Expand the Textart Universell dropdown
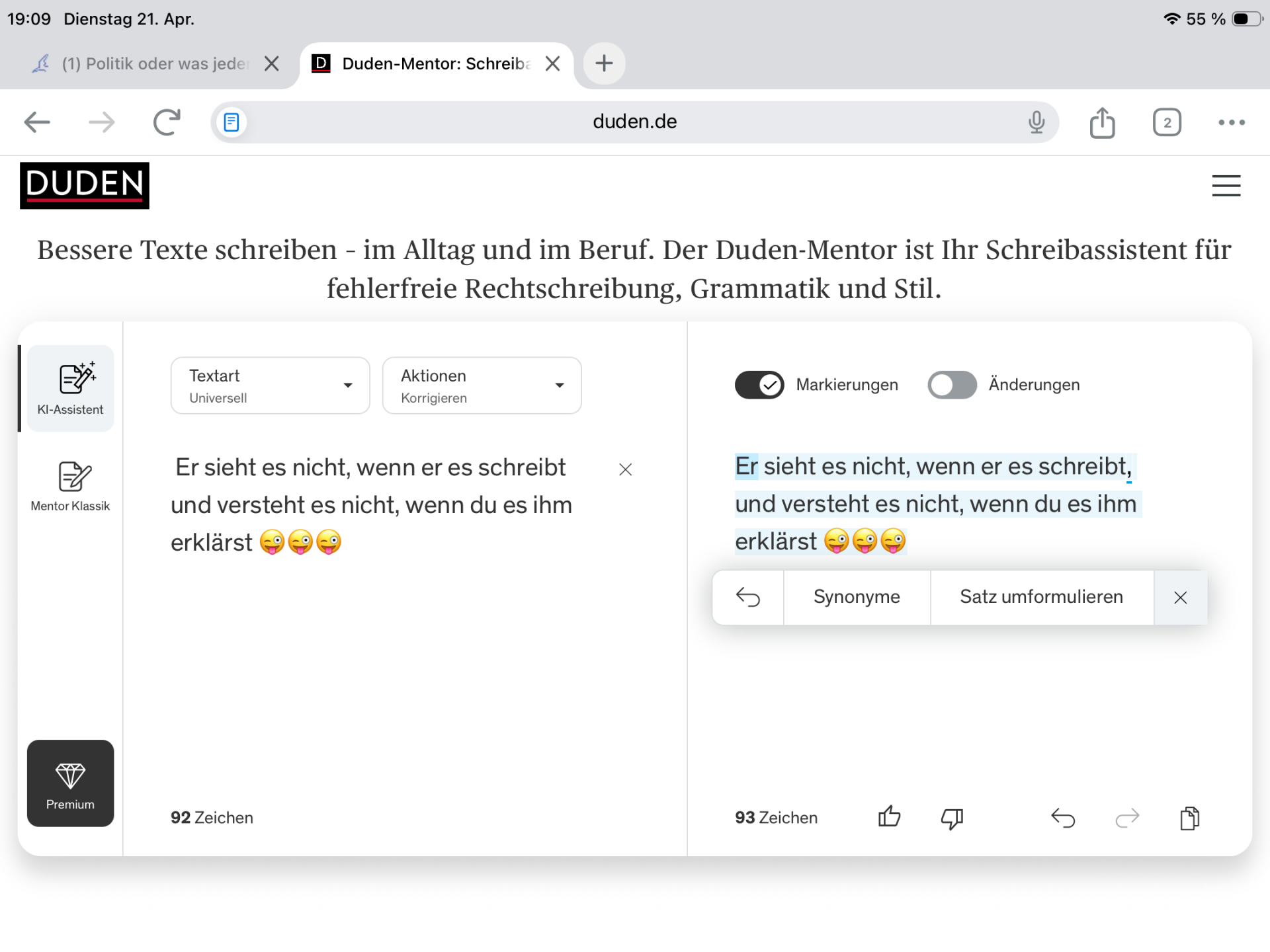The image size is (1270, 952). 270,385
